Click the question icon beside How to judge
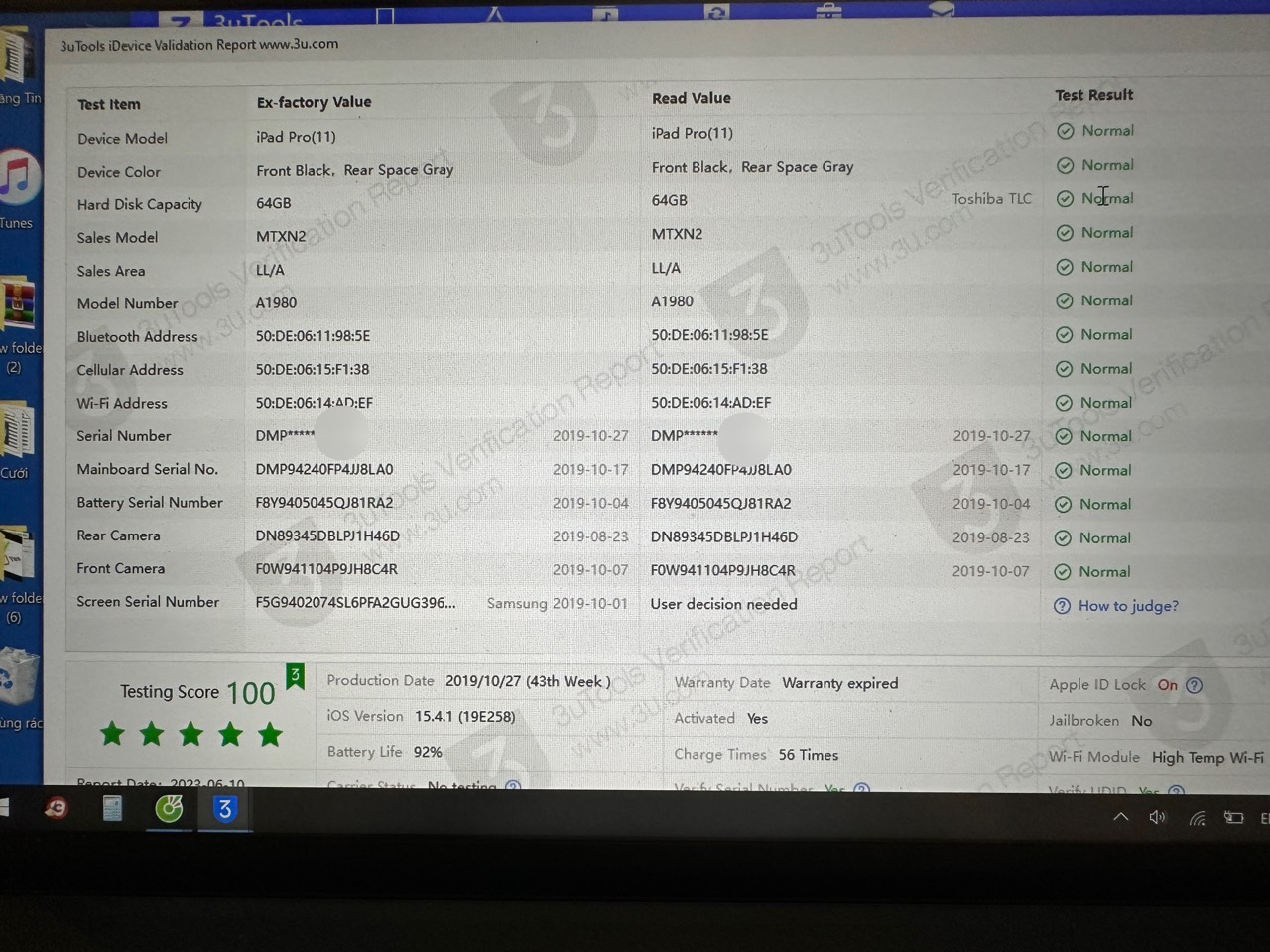 pos(1062,606)
